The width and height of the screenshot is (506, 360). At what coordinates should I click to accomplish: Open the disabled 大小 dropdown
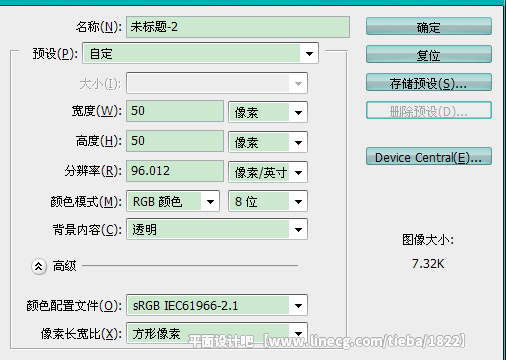pos(217,83)
